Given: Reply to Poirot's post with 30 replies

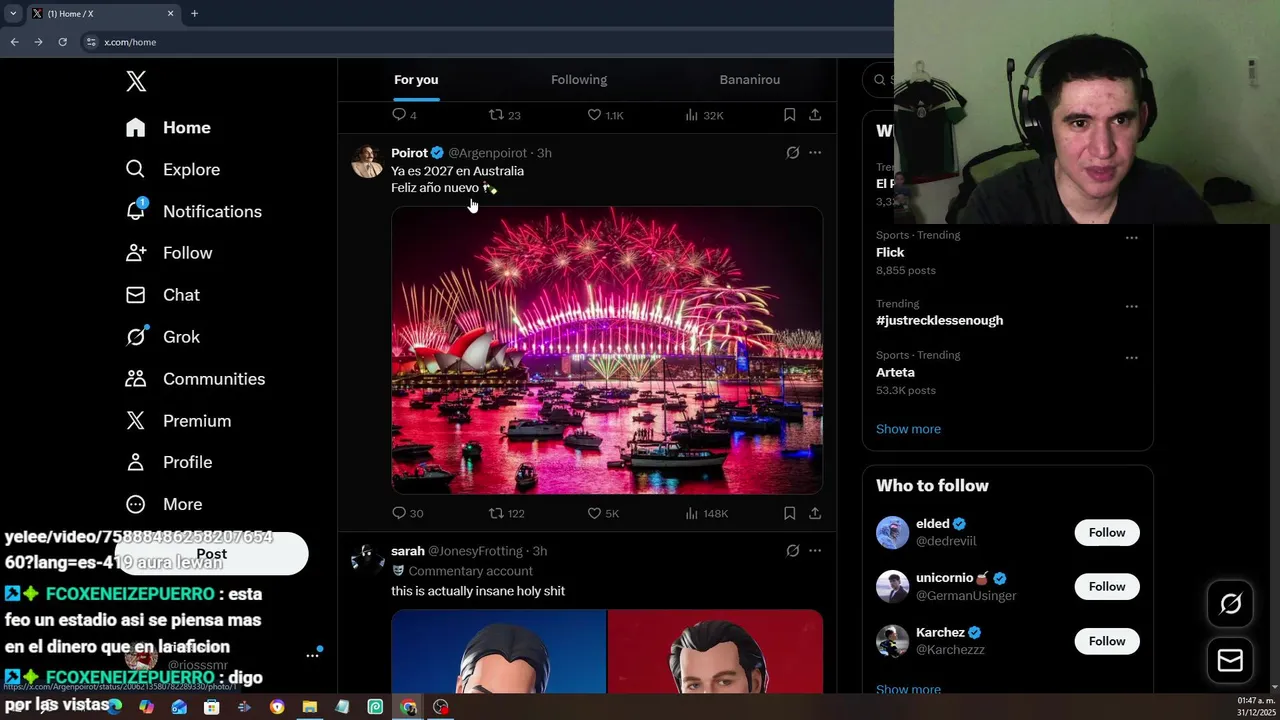Looking at the screenshot, I should pos(407,513).
